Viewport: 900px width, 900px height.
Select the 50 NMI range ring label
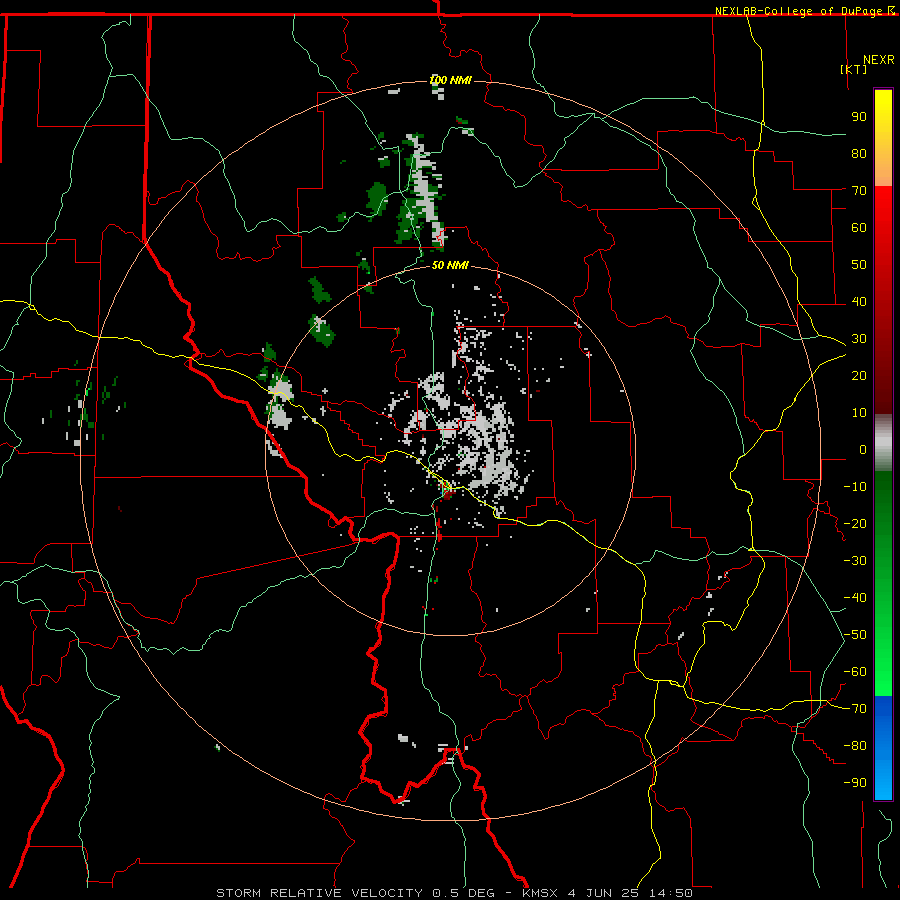pos(450,265)
